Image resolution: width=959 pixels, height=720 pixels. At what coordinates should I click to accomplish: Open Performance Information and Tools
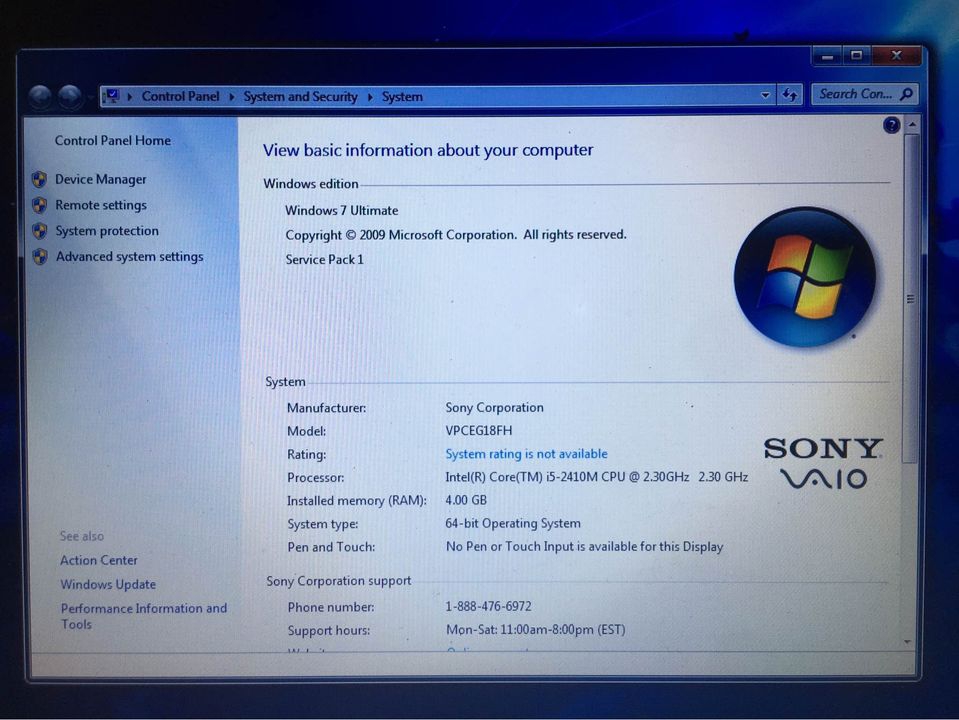coord(144,616)
